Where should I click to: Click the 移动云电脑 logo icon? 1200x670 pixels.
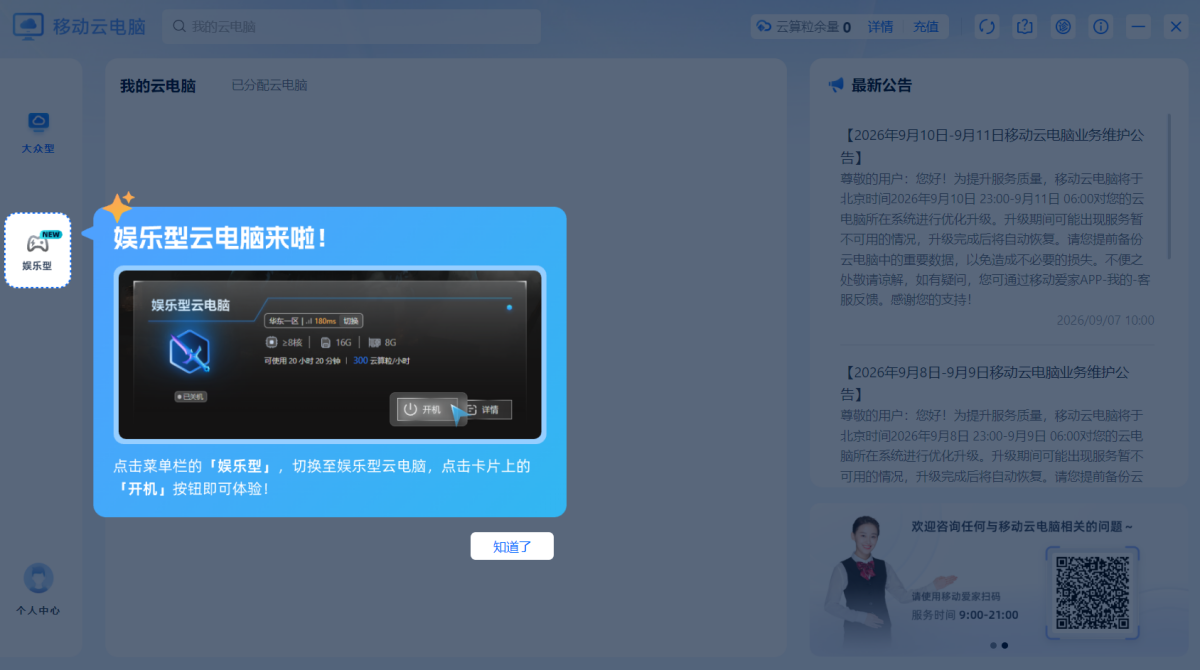[x=28, y=26]
